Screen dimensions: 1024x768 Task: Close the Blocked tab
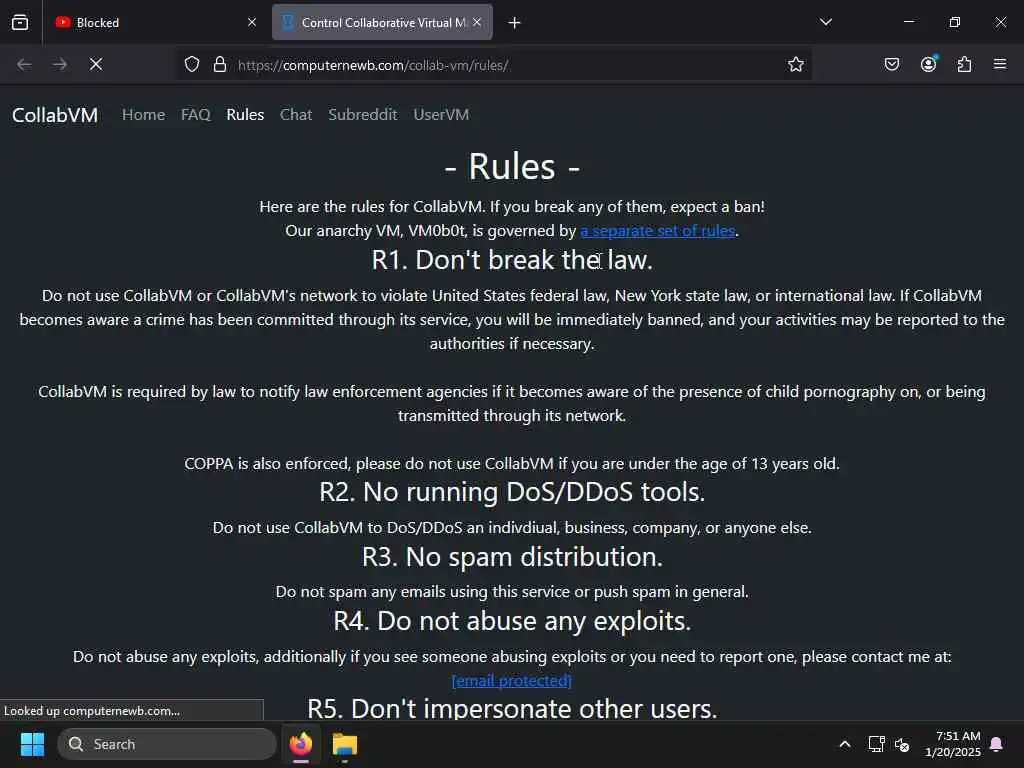252,22
